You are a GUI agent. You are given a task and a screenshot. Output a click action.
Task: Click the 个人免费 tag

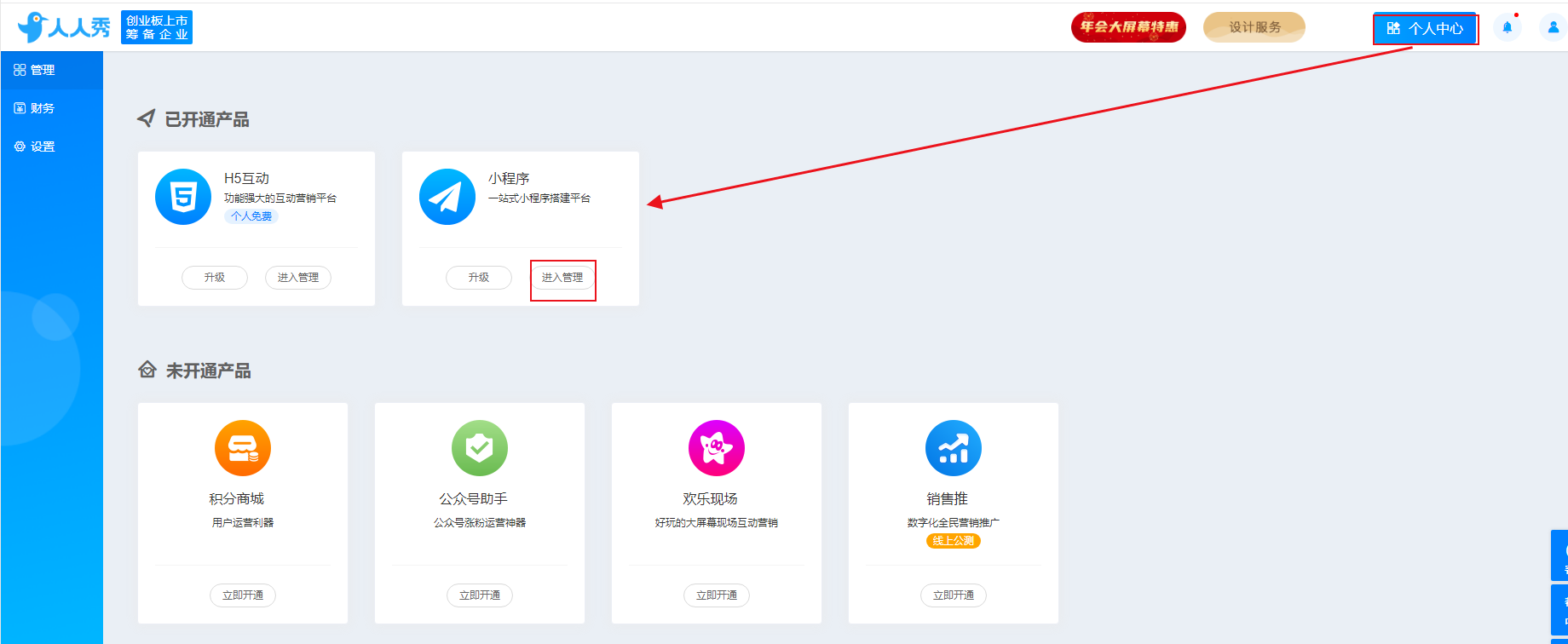point(251,216)
